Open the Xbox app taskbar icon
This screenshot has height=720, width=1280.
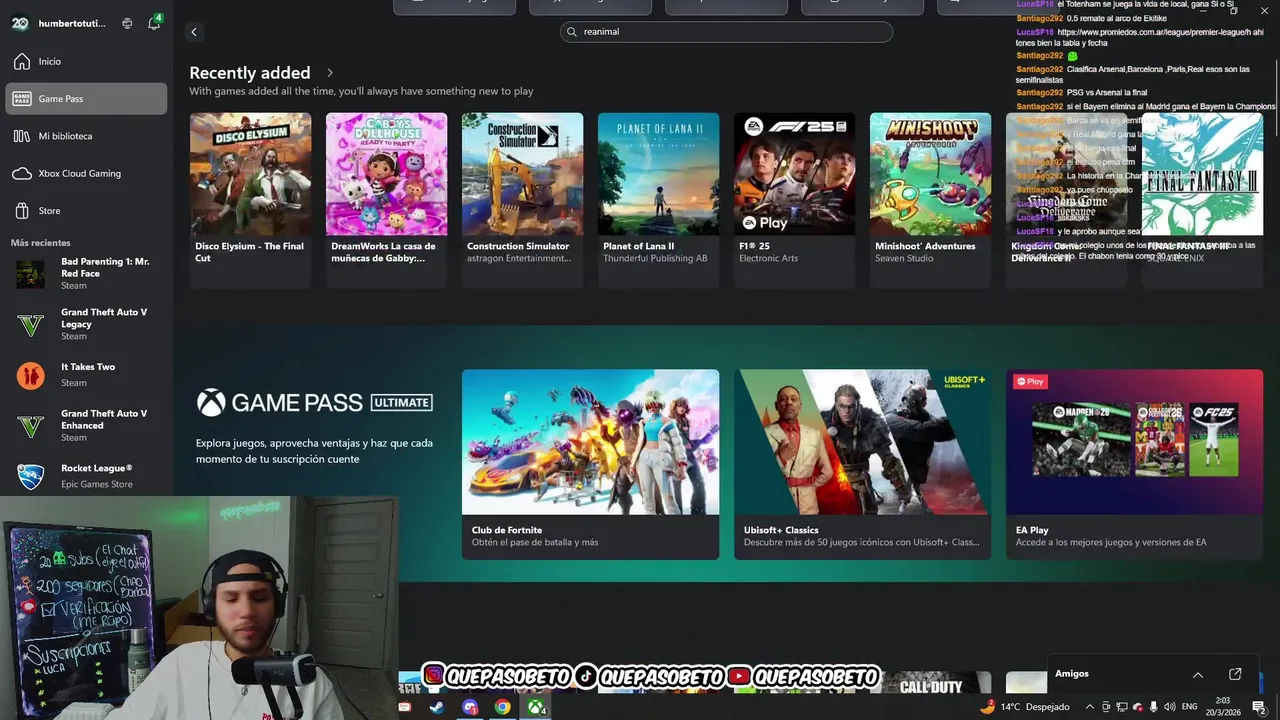537,707
